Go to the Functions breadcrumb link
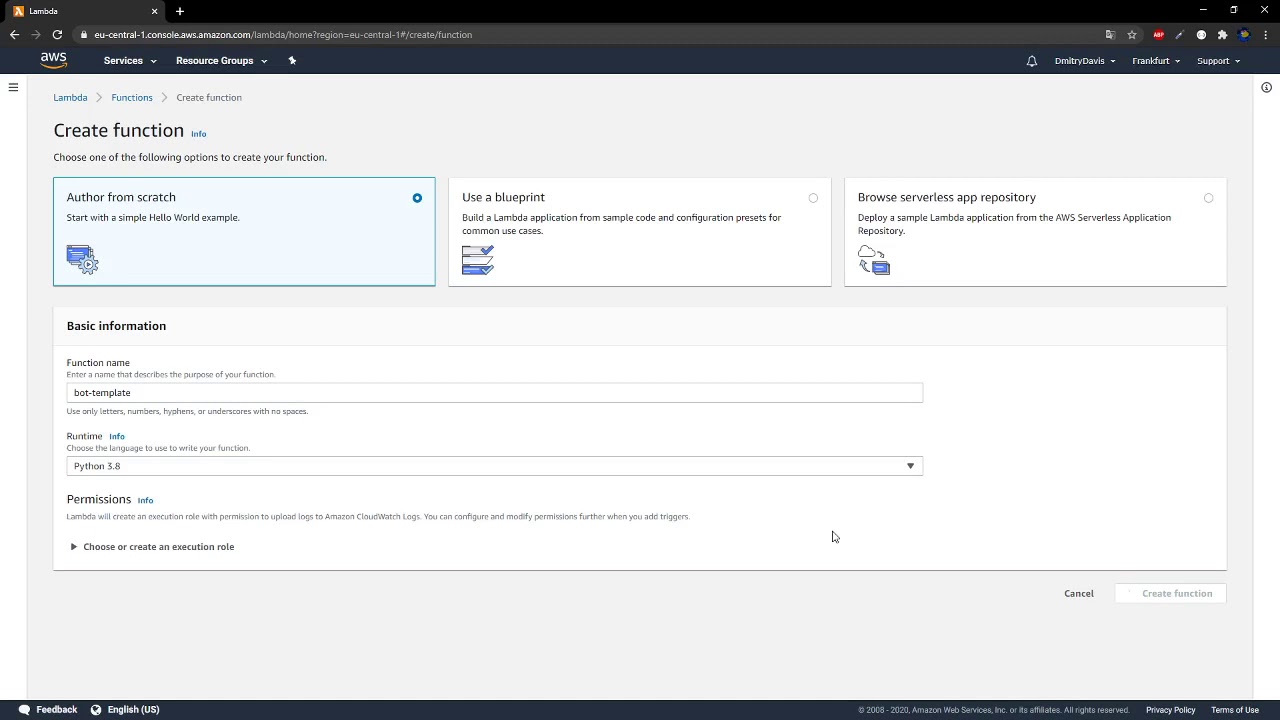Screen dimensions: 1280x720 coord(132,98)
